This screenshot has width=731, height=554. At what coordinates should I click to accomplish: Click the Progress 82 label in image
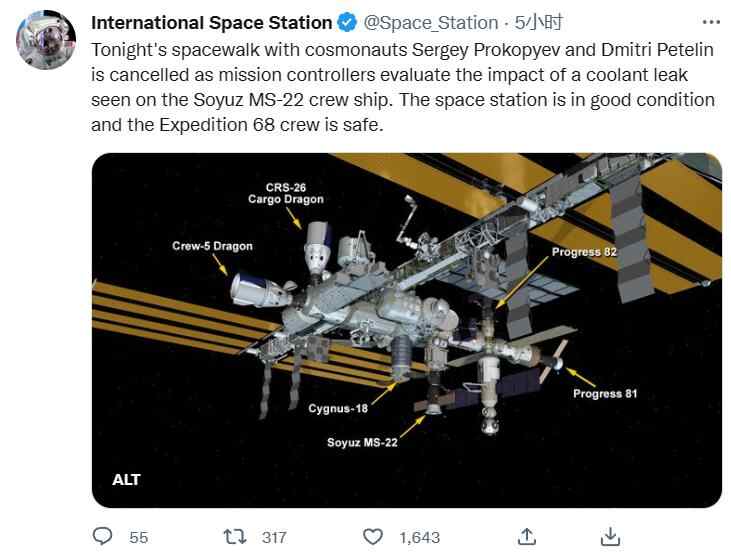tap(584, 252)
